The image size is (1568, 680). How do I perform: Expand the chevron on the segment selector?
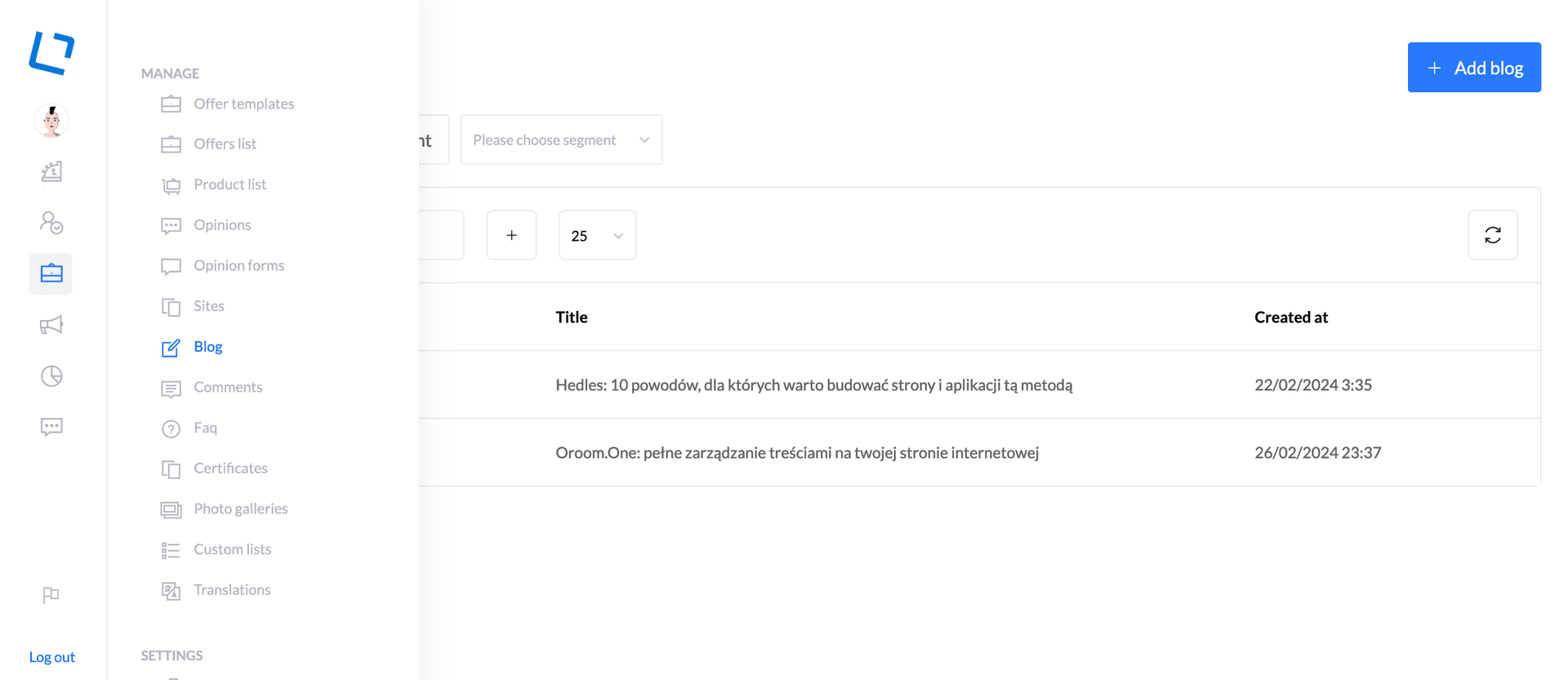point(644,140)
